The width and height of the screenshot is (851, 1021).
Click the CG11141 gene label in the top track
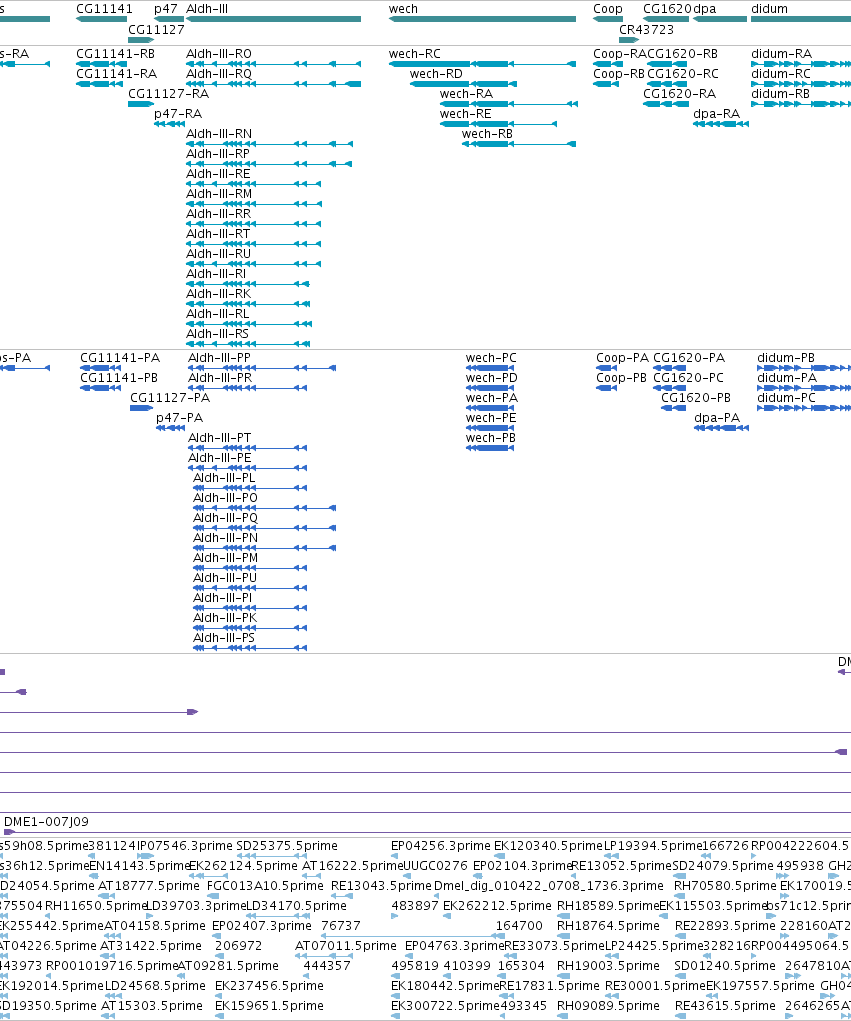(104, 9)
